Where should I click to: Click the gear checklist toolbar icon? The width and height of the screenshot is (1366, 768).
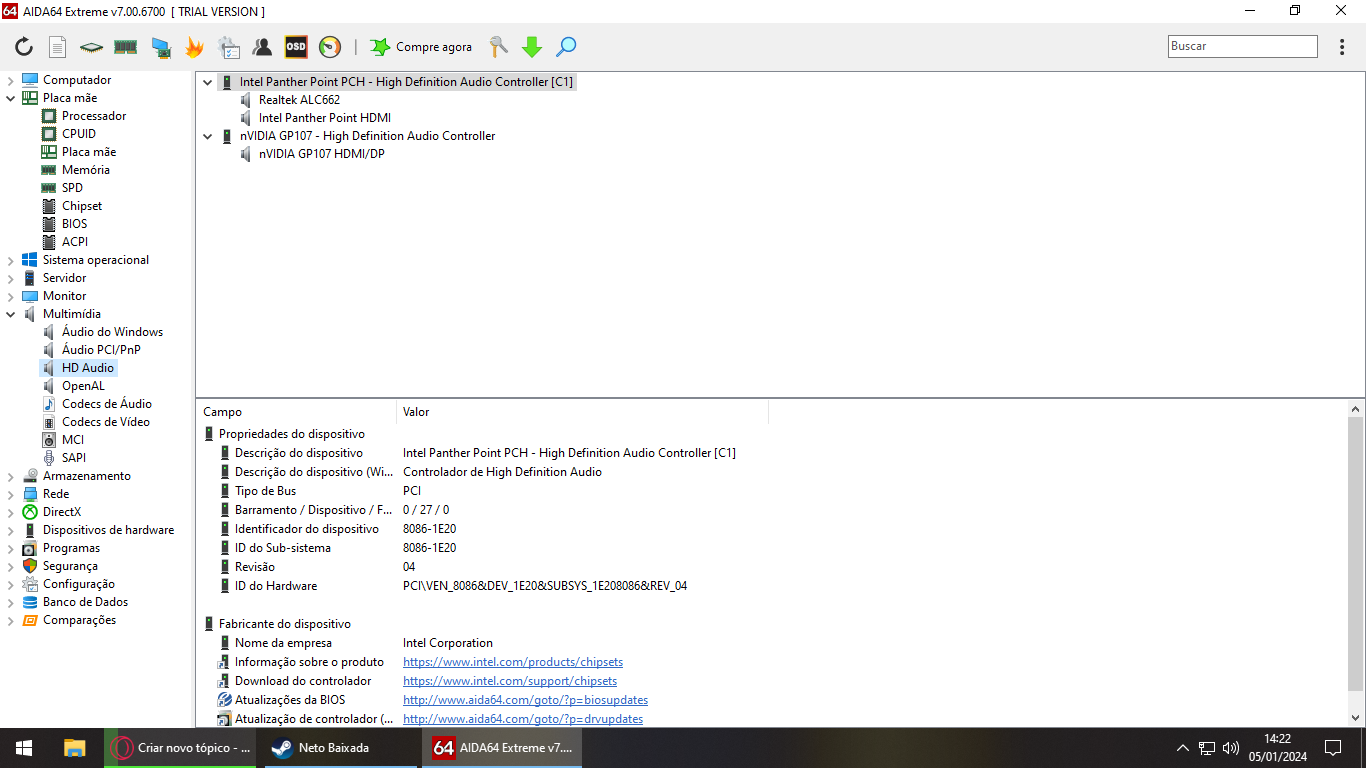pyautogui.click(x=229, y=47)
